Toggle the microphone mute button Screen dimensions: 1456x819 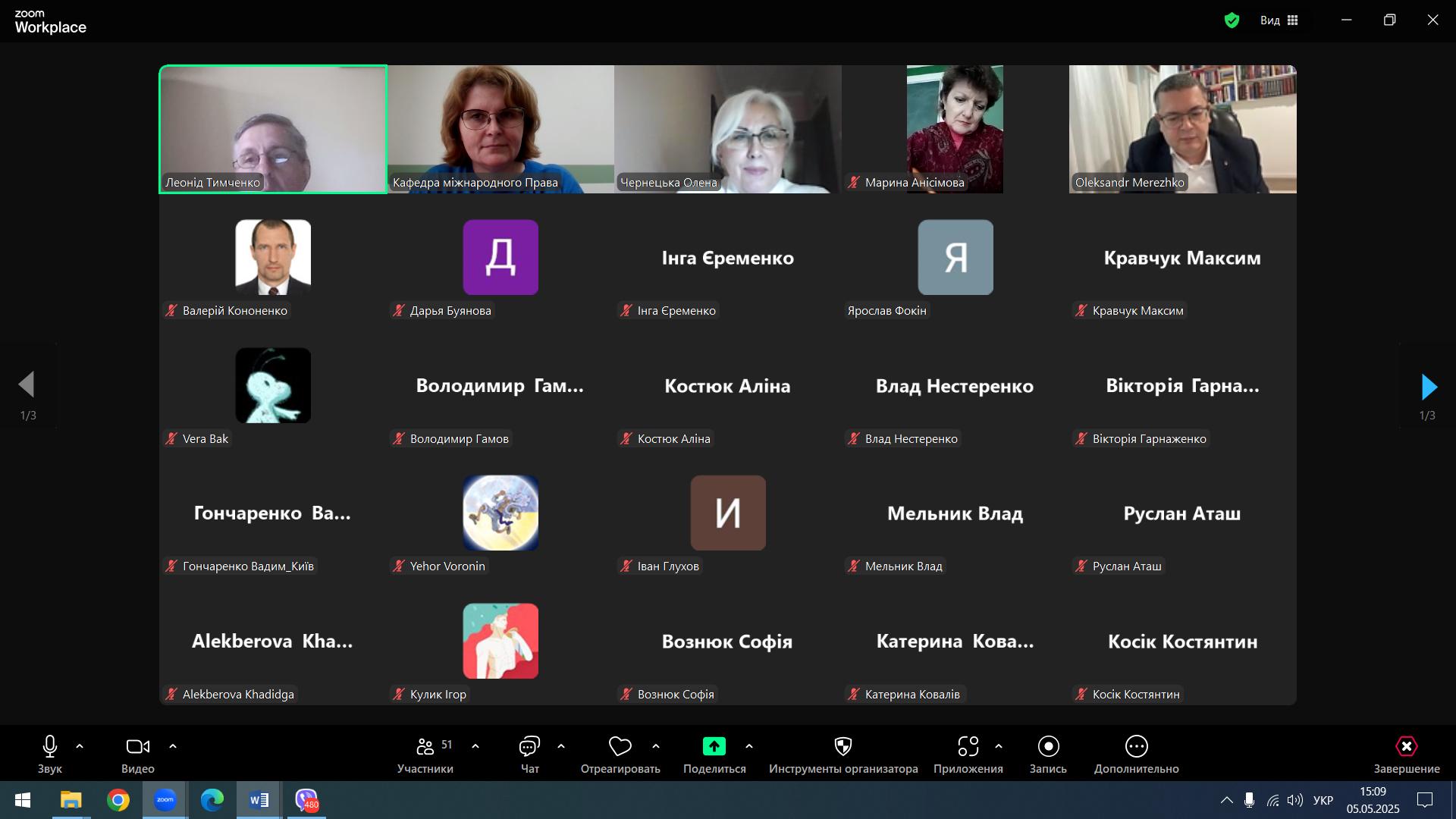pyautogui.click(x=50, y=747)
